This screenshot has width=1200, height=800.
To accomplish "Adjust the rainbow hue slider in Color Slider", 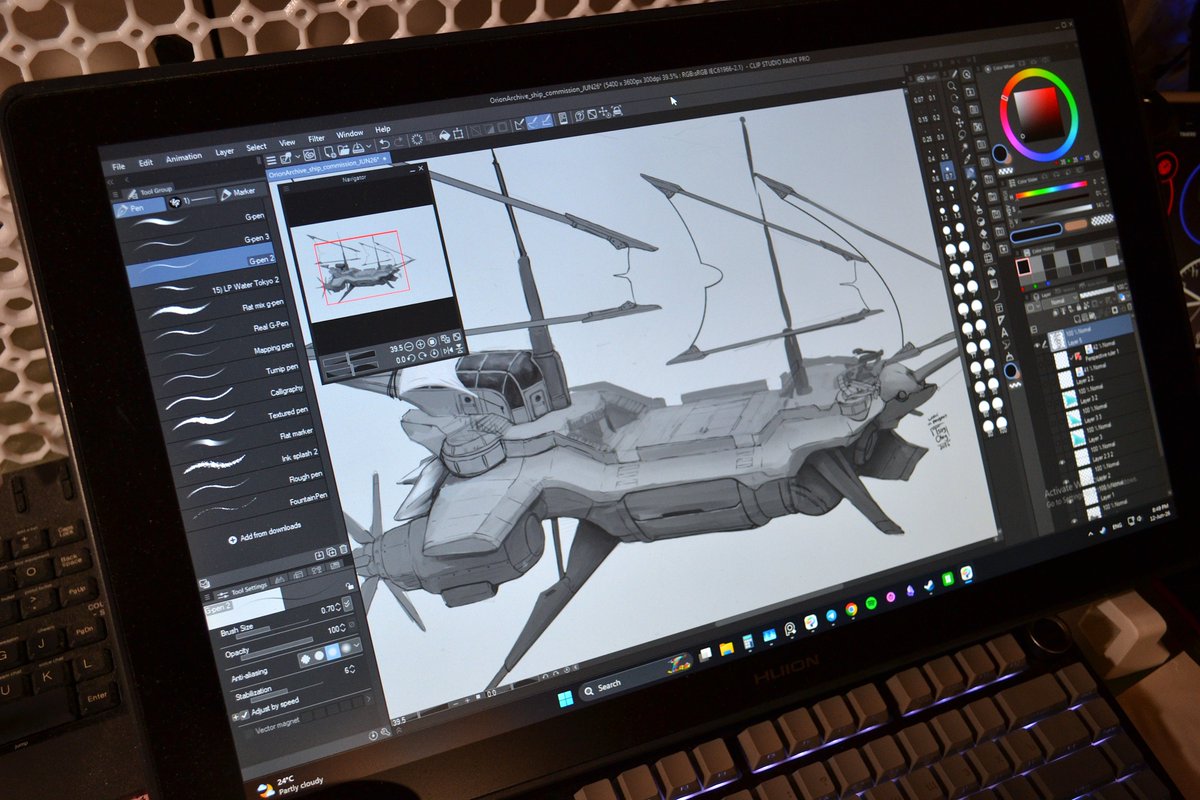I will (1050, 190).
